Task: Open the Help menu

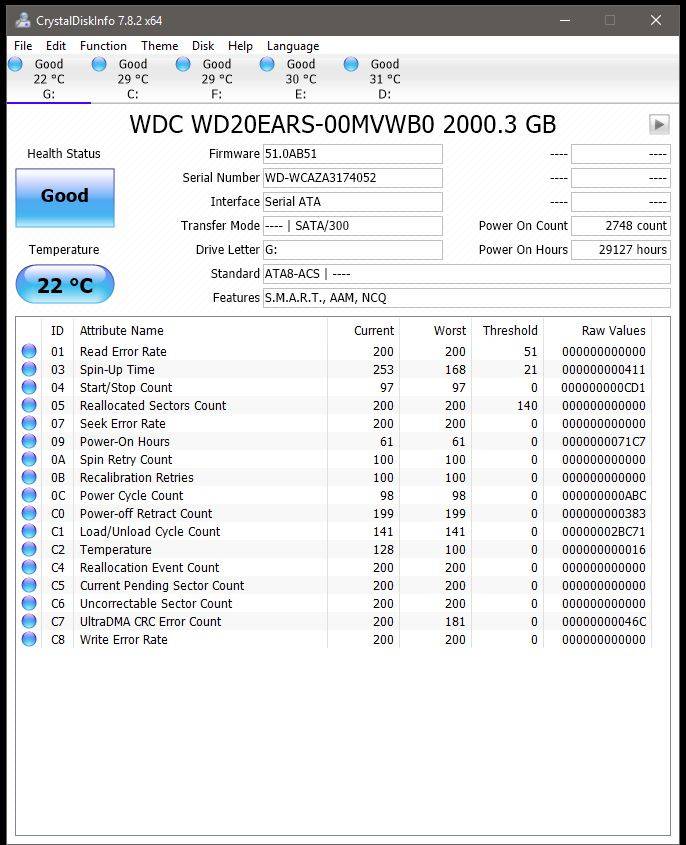Action: [240, 46]
